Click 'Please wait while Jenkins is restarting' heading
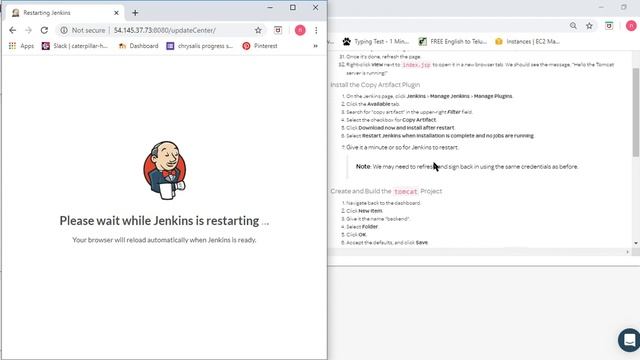640x360 pixels. tap(164, 221)
